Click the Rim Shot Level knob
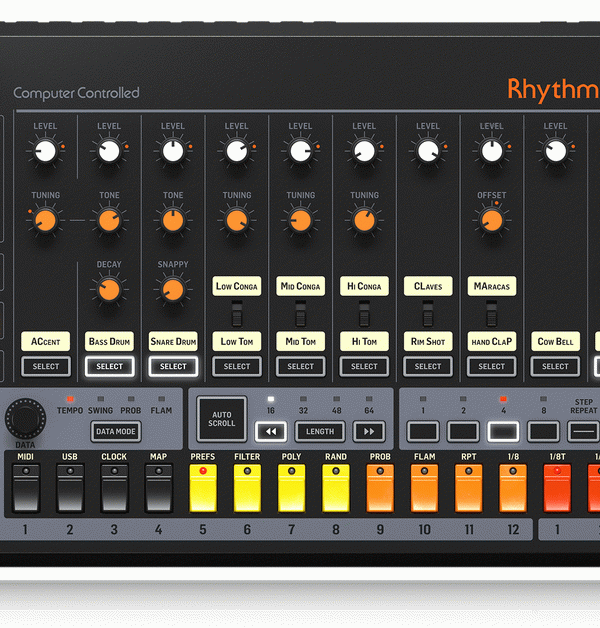The width and height of the screenshot is (600, 628). [x=428, y=151]
